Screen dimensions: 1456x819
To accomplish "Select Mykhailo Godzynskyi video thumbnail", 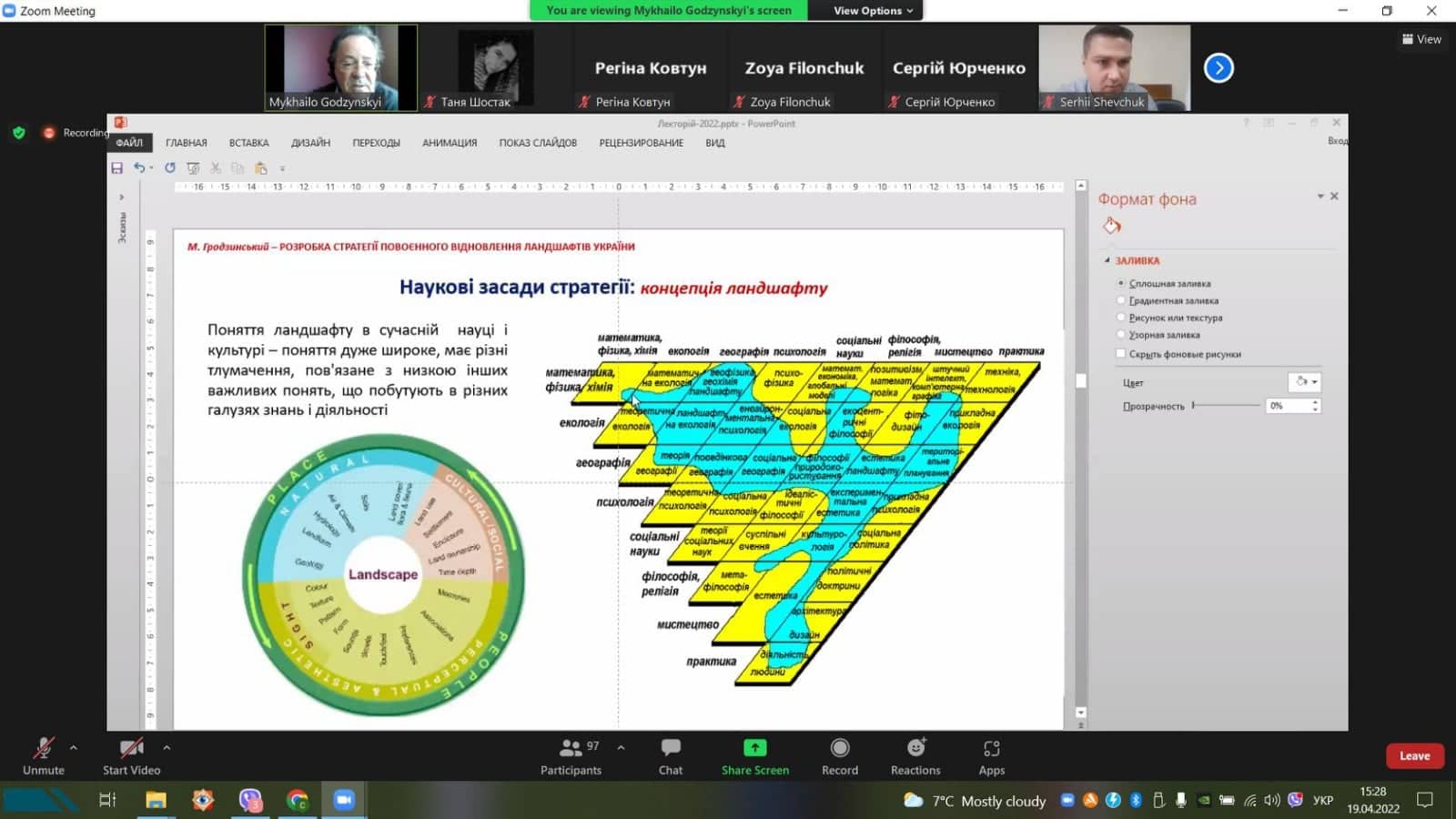I will tap(341, 68).
